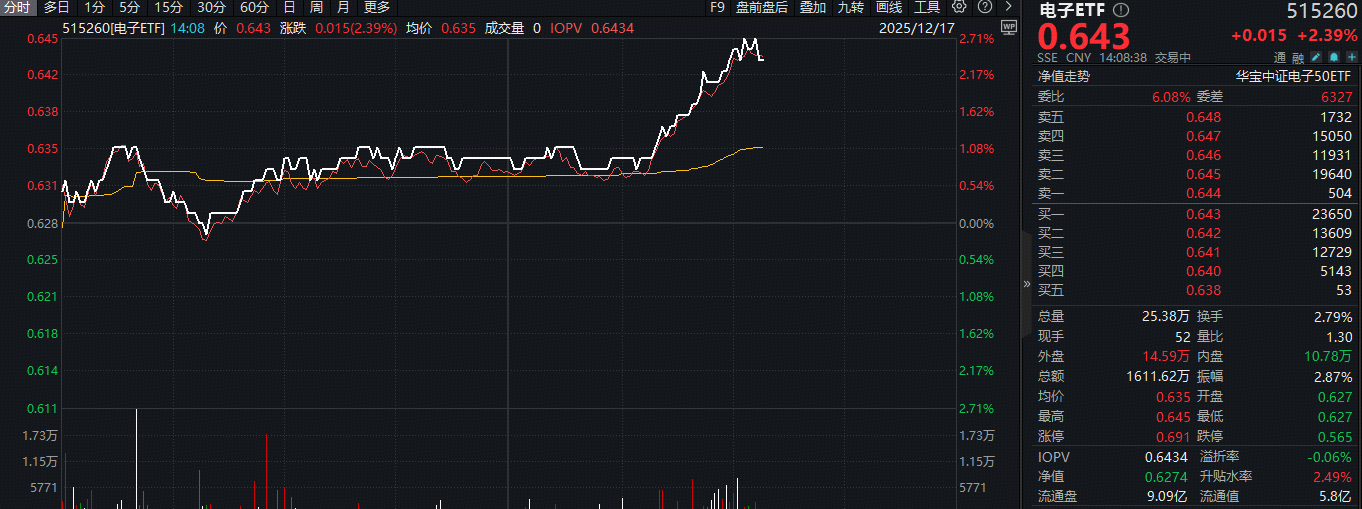Switch to the 5分 chart tab
1362x509 pixels.
click(x=130, y=7)
